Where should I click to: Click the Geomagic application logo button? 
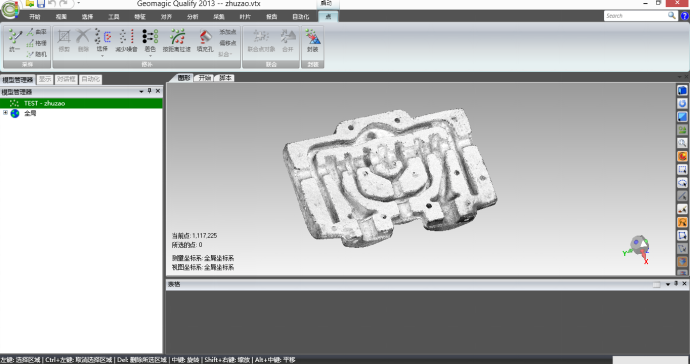click(x=10, y=10)
